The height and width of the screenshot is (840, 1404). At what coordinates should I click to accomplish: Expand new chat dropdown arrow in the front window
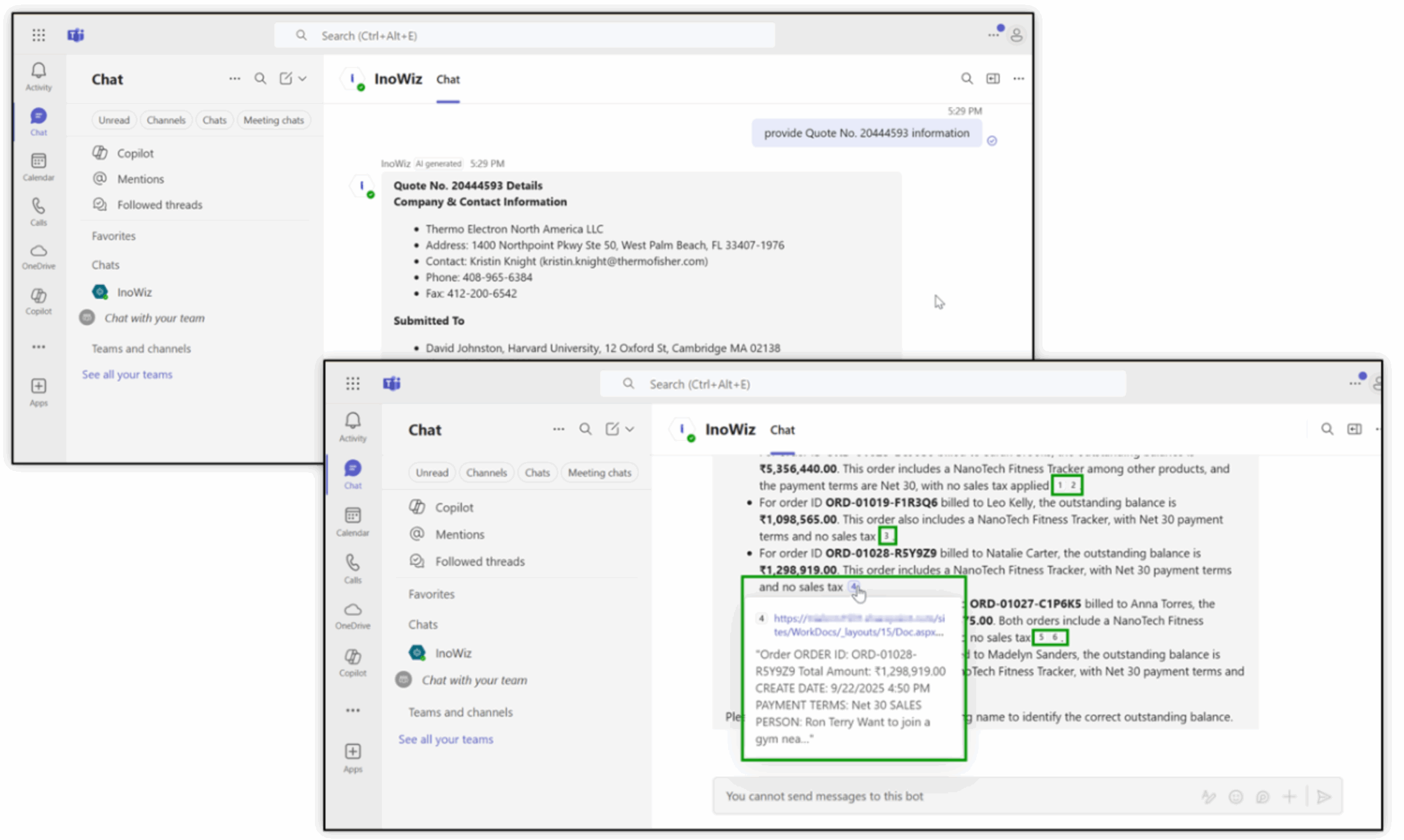630,429
